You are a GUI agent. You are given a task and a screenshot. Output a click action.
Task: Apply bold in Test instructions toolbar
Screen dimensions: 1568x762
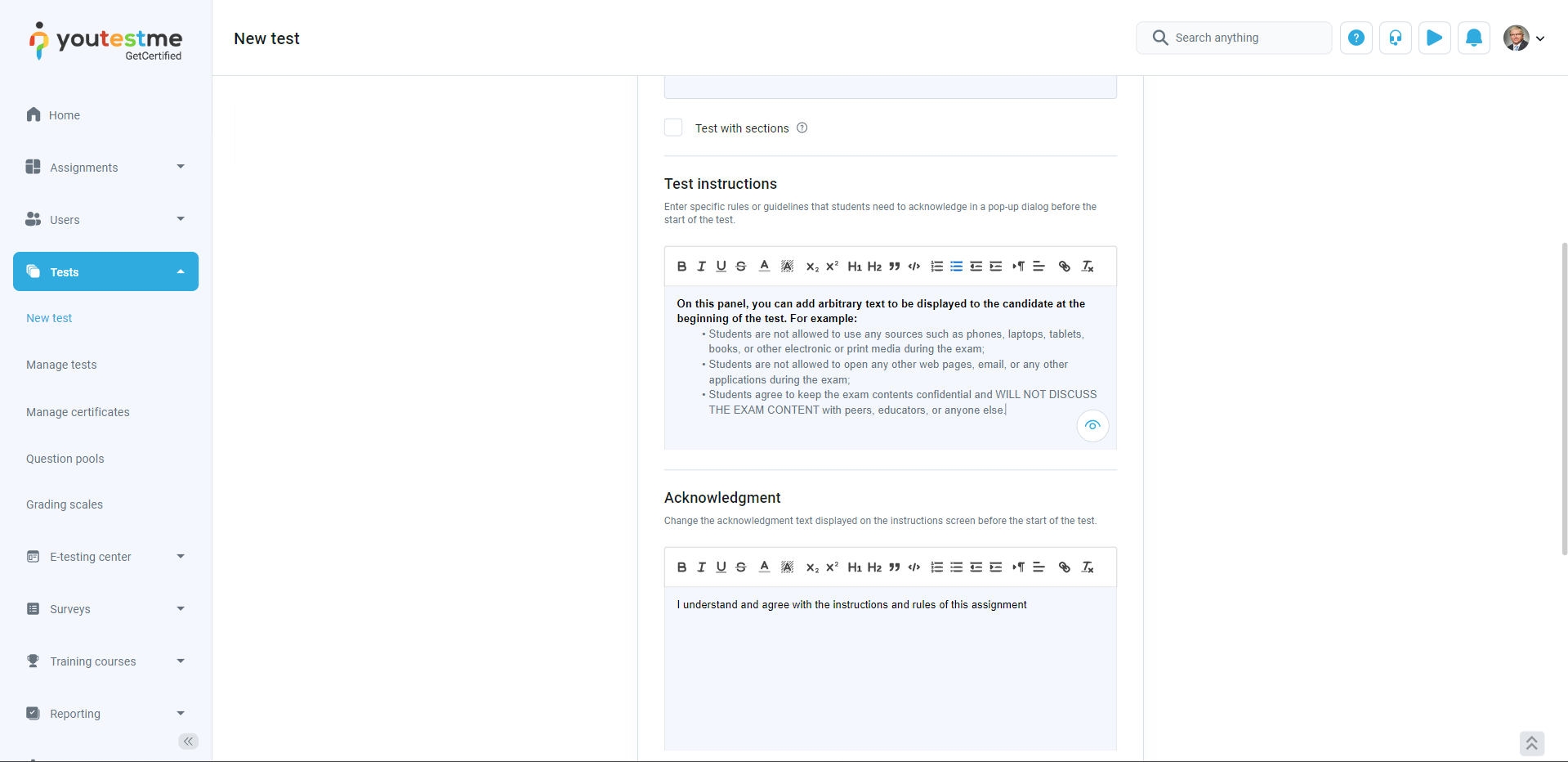(681, 267)
